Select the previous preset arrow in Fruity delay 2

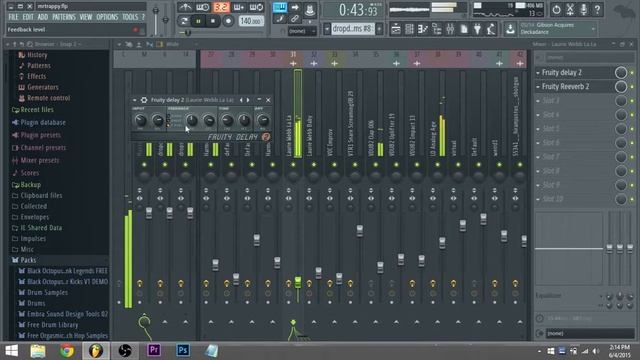click(x=241, y=100)
